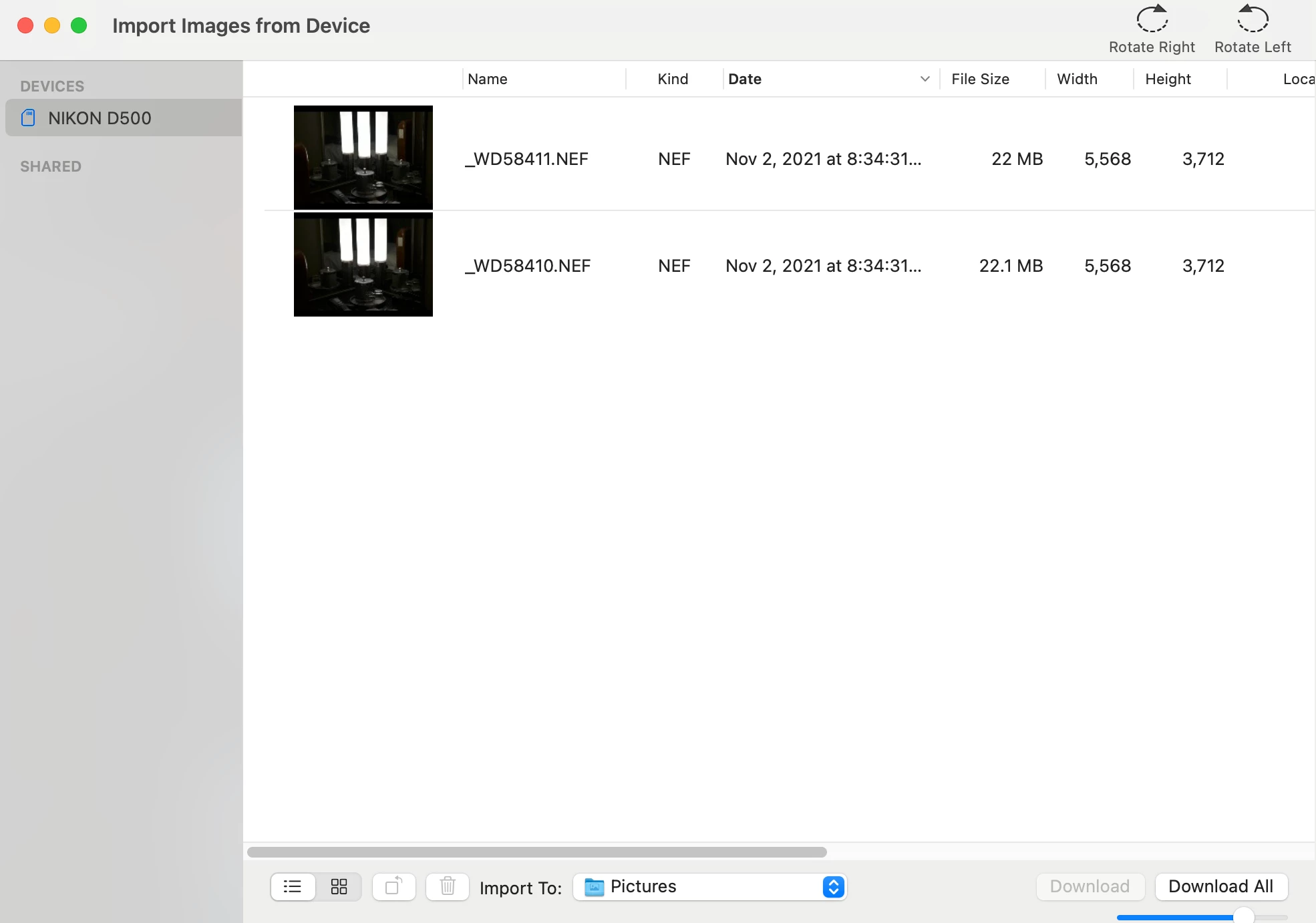Click the blue stepper arrows on Import To
1316x923 pixels.
click(833, 887)
